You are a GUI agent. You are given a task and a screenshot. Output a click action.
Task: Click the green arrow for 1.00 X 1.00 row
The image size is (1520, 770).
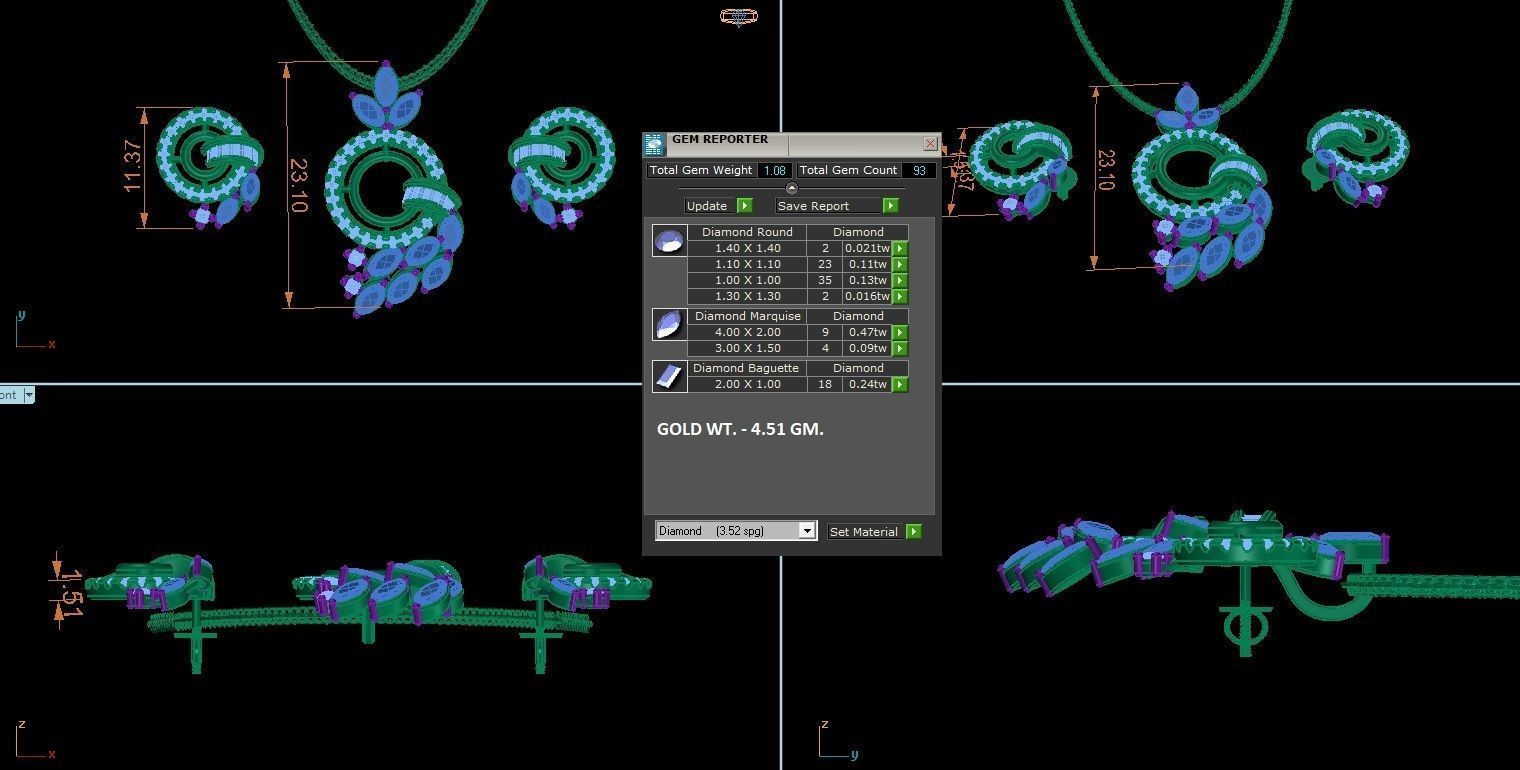(x=900, y=280)
